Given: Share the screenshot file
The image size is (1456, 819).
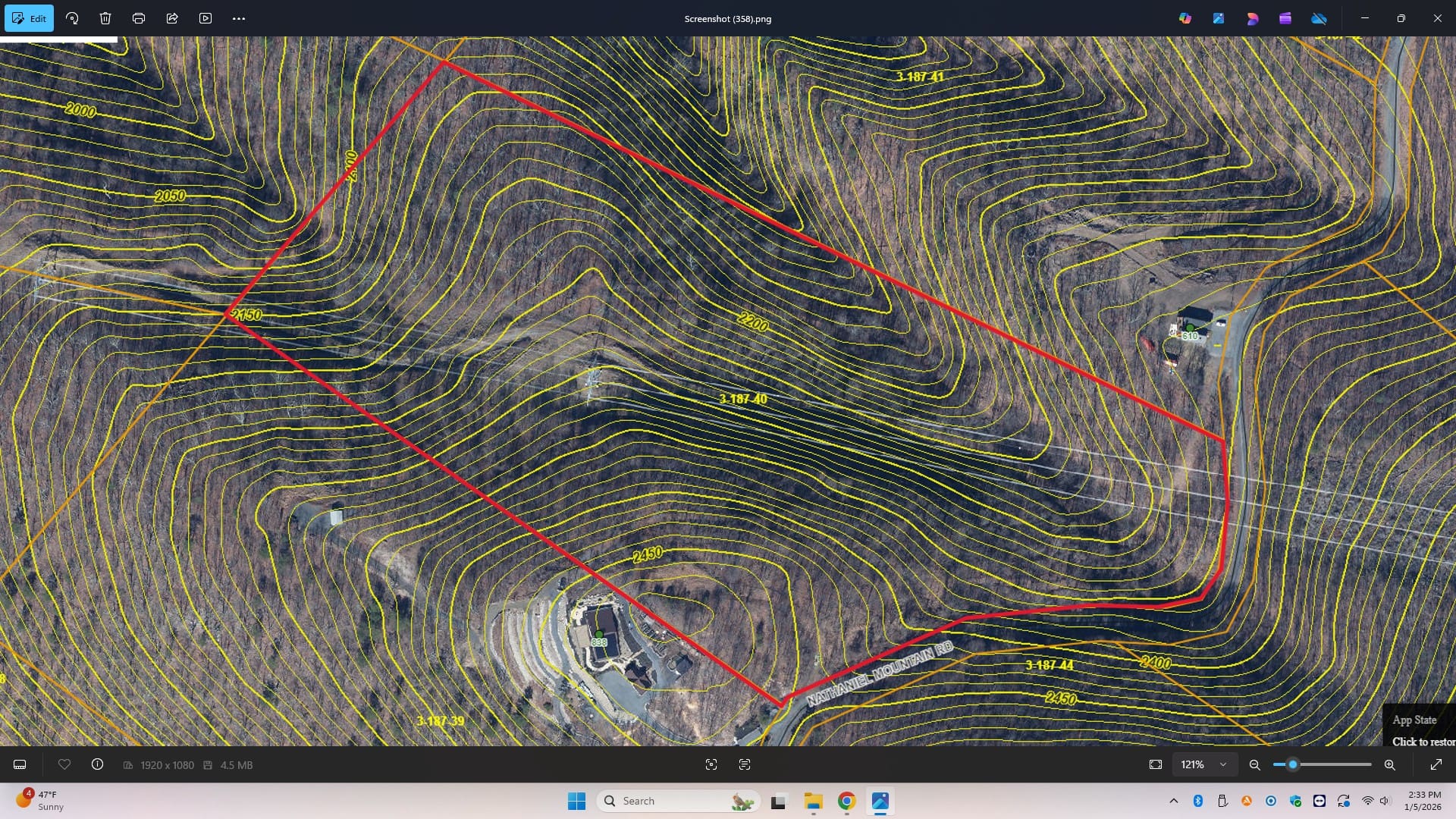Looking at the screenshot, I should [x=172, y=18].
